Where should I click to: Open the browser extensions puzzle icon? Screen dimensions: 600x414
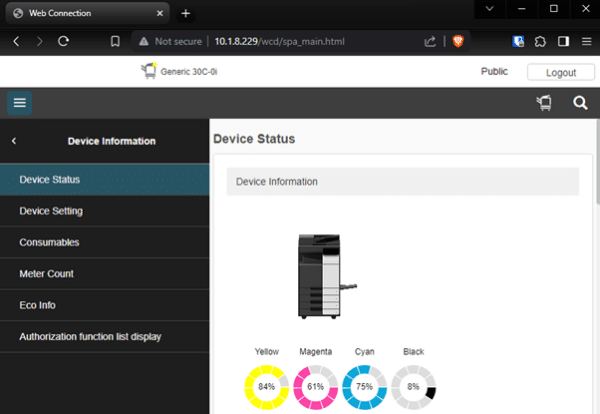[x=541, y=42]
